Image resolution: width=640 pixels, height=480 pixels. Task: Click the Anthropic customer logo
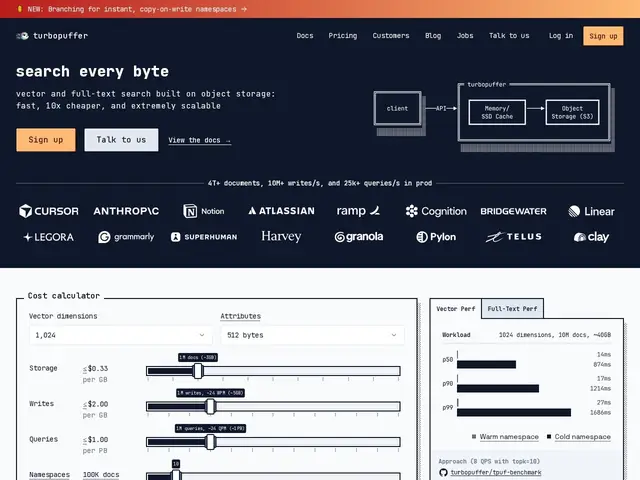tap(126, 211)
